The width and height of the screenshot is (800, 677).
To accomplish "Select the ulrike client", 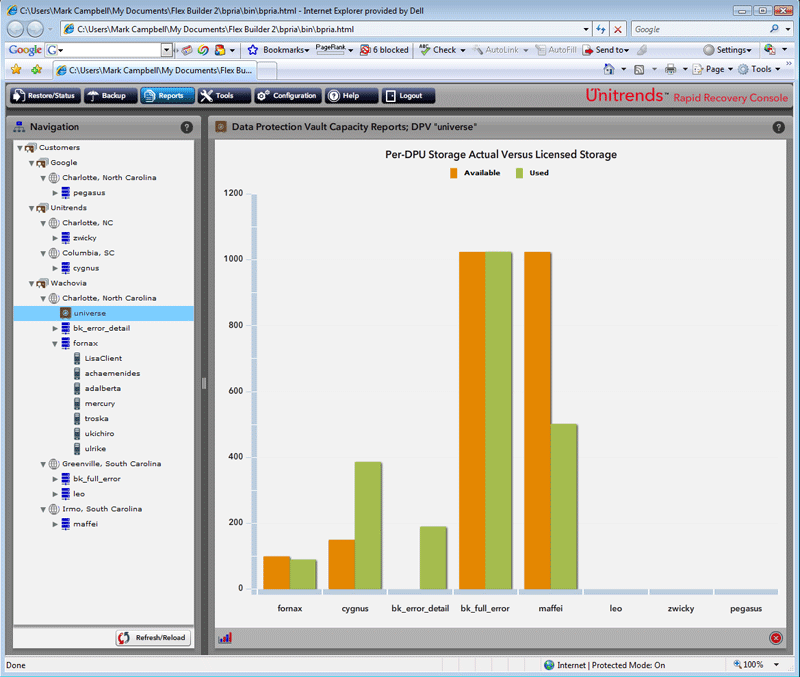I will point(95,449).
